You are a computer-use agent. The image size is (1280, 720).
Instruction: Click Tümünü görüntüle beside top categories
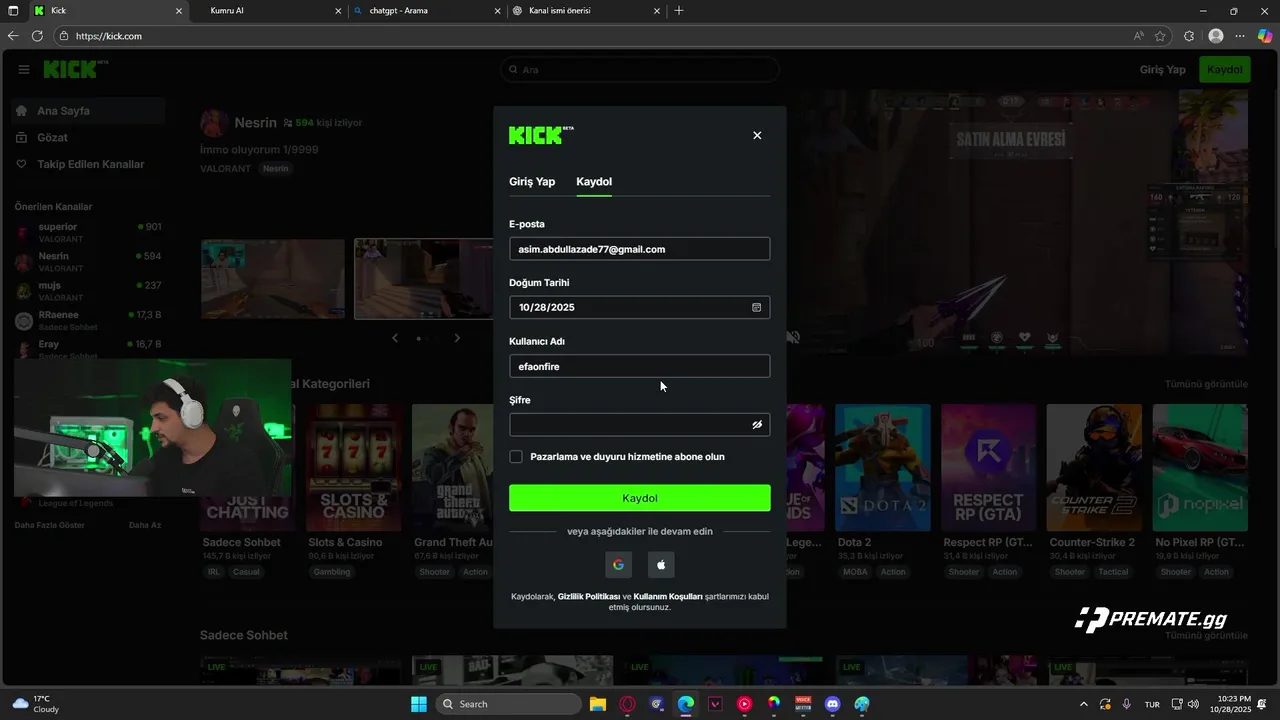(1206, 384)
